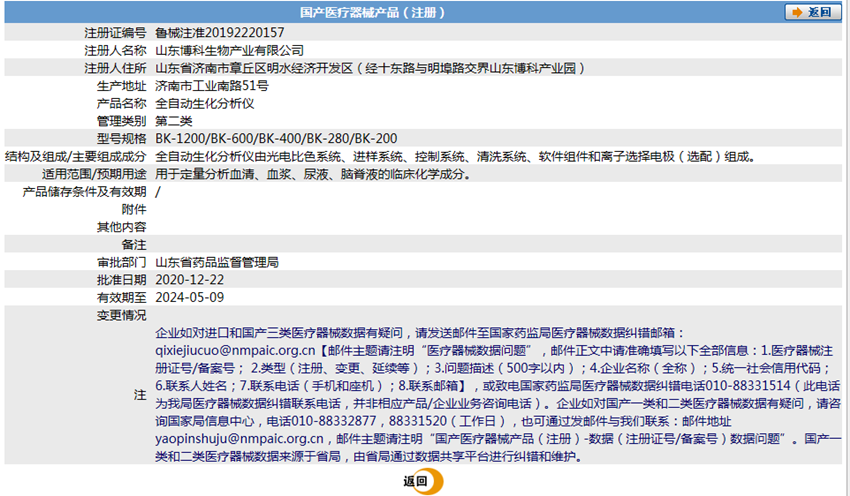Screen dimensions: 850x496
Task: Click the first notice line 企业如对进口和国产三类
Action: click(420, 333)
